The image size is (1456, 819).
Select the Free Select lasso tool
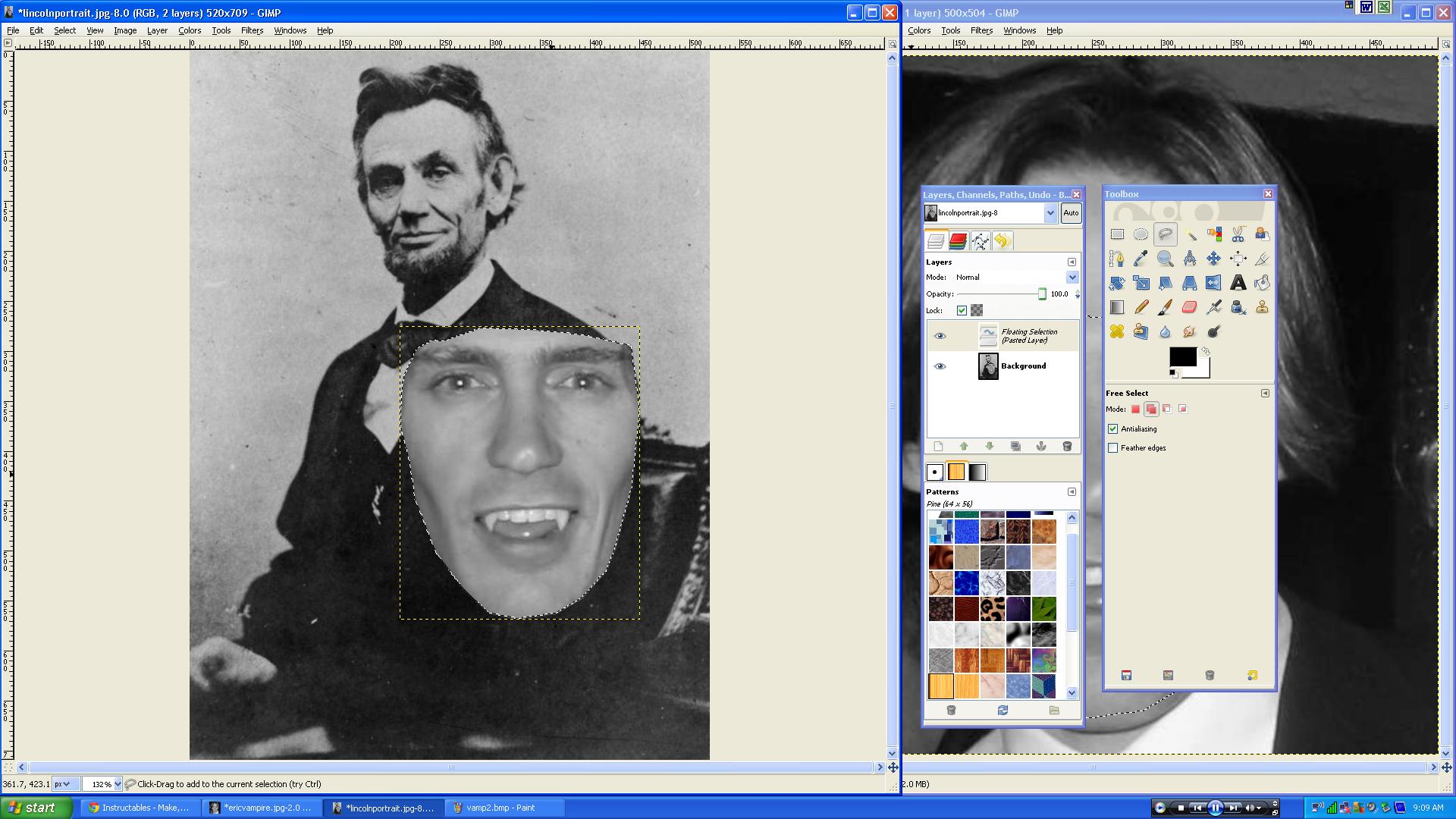tap(1166, 234)
